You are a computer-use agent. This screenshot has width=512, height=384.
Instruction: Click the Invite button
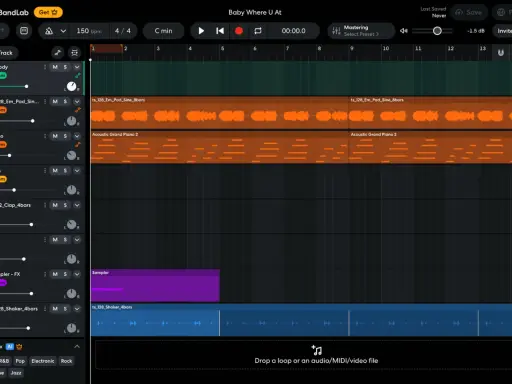(503, 31)
